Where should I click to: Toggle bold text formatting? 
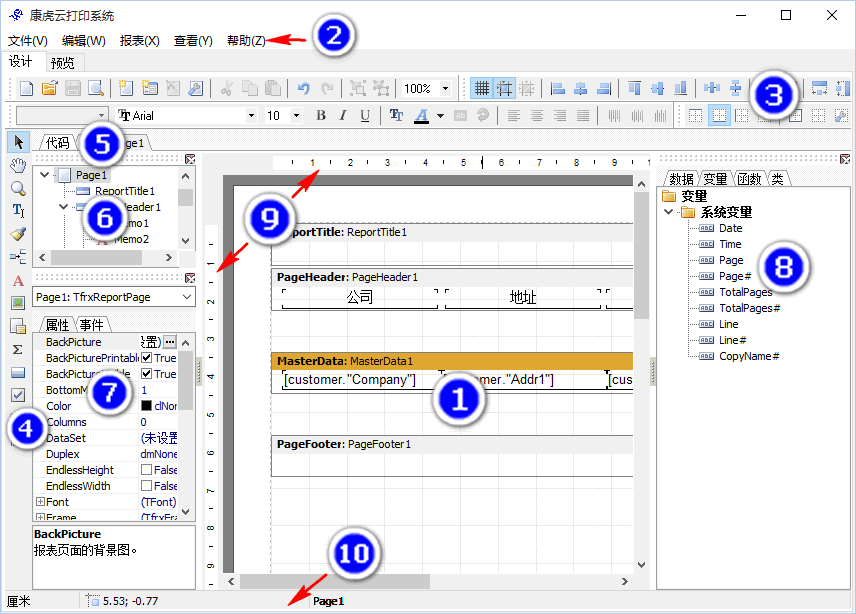[x=321, y=116]
